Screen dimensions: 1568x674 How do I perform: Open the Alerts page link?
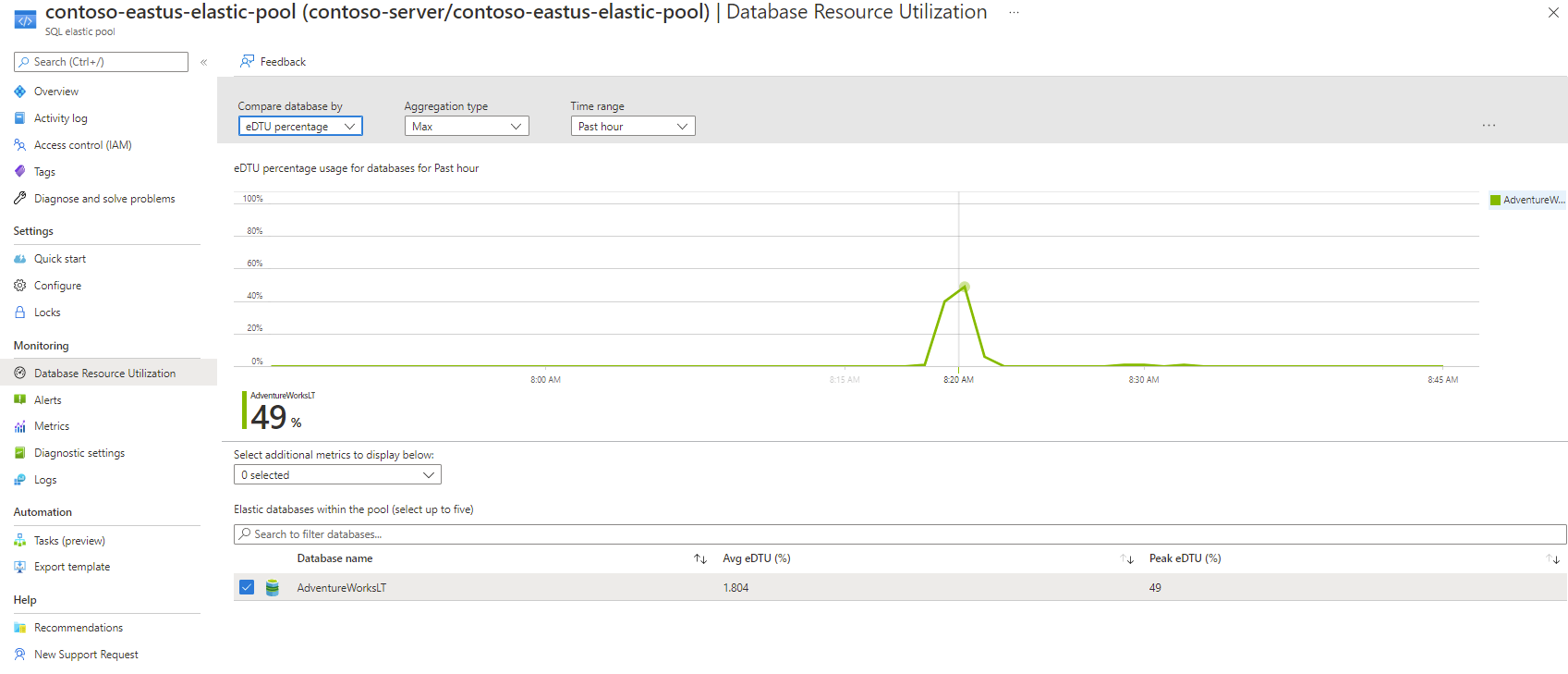click(48, 400)
